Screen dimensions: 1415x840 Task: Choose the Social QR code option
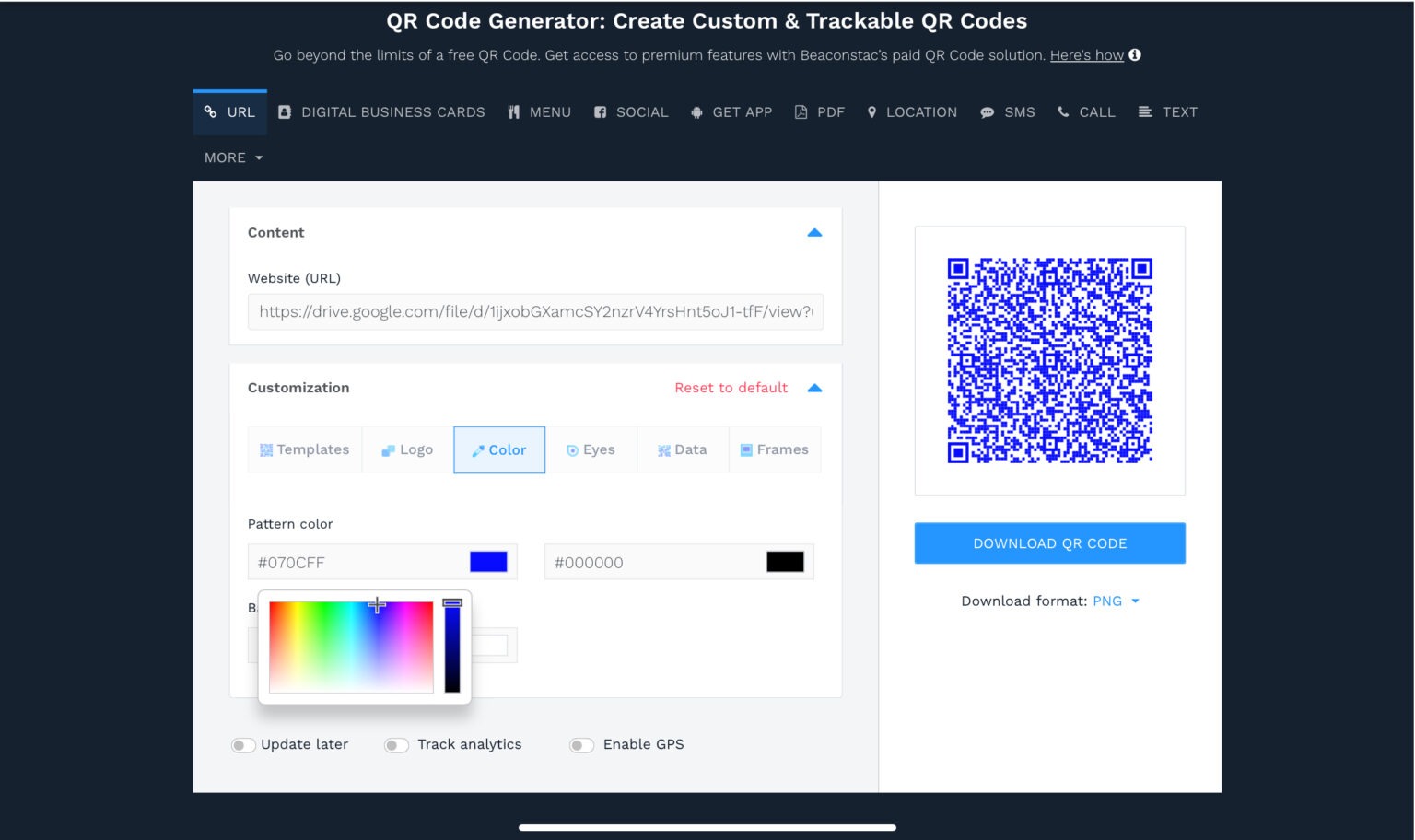pyautogui.click(x=631, y=111)
